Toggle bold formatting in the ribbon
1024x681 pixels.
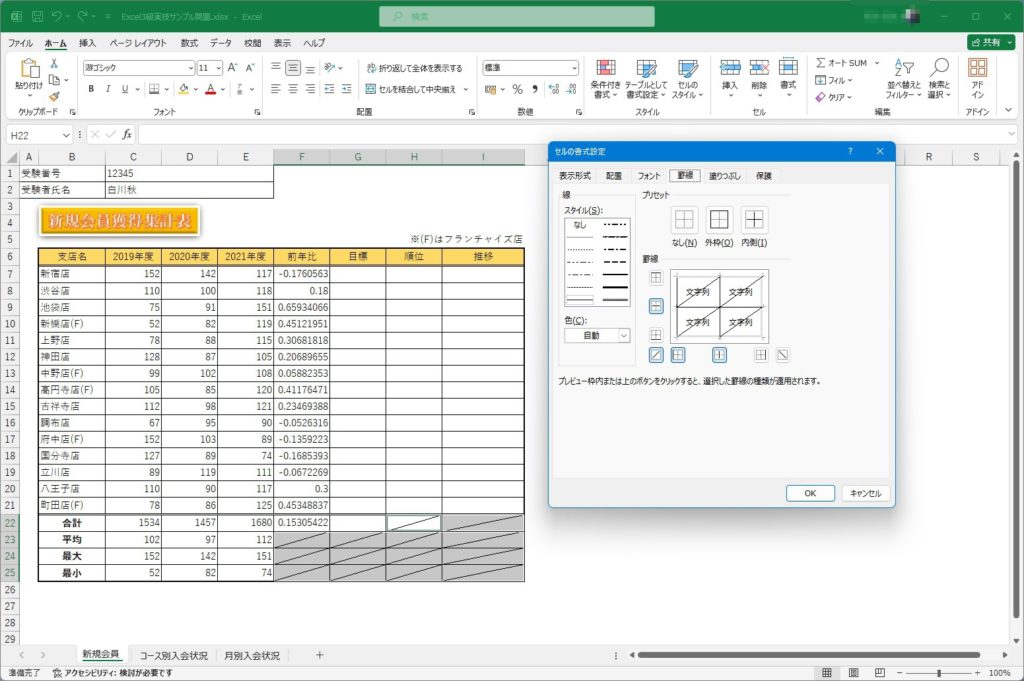91,89
